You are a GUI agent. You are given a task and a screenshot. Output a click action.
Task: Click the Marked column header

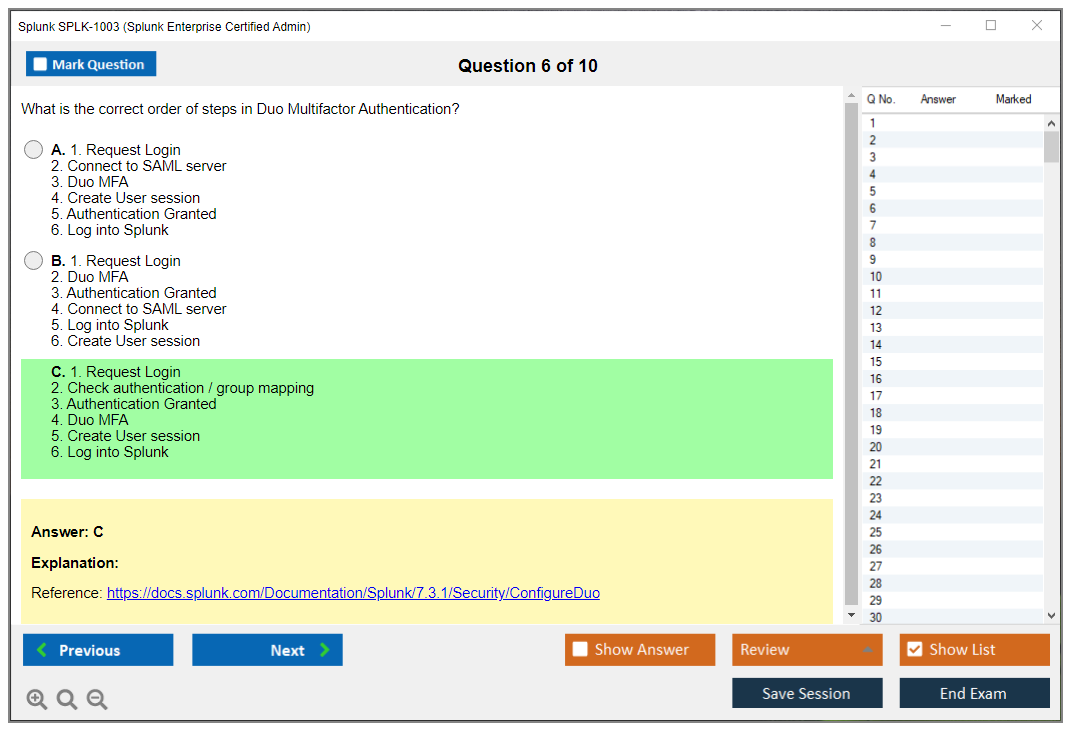(x=1013, y=99)
